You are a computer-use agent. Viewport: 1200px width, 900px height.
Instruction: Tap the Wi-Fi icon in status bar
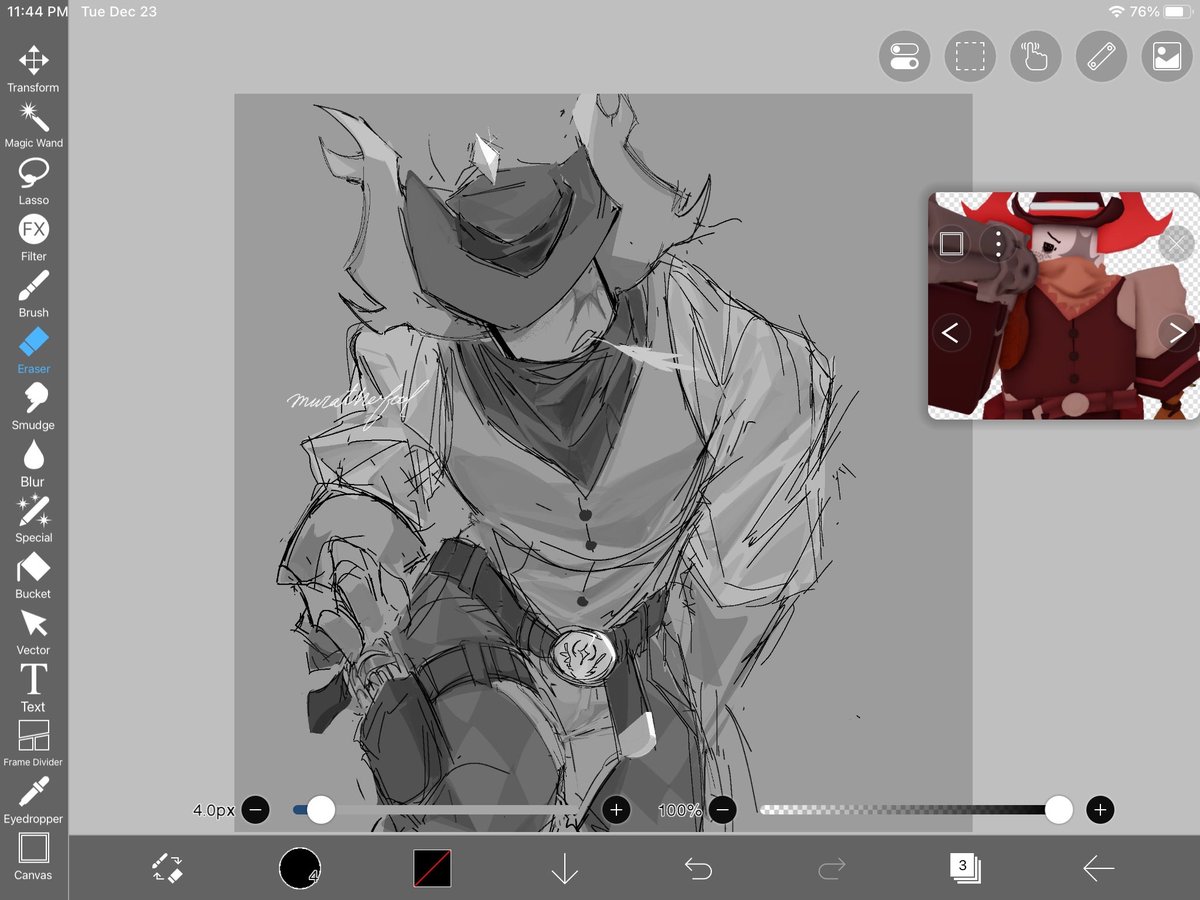(x=1117, y=12)
